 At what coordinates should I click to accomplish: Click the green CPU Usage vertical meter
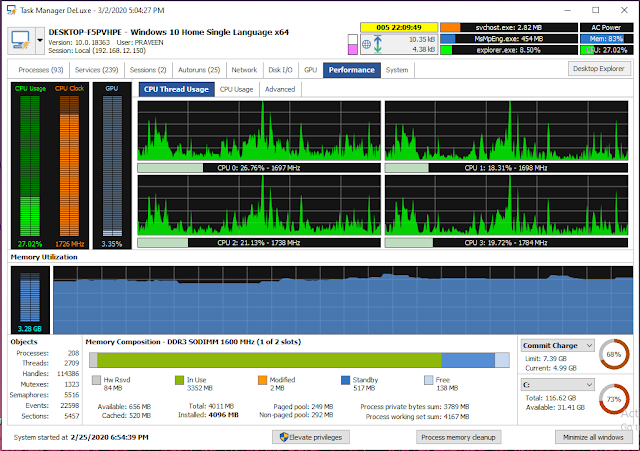click(x=30, y=166)
